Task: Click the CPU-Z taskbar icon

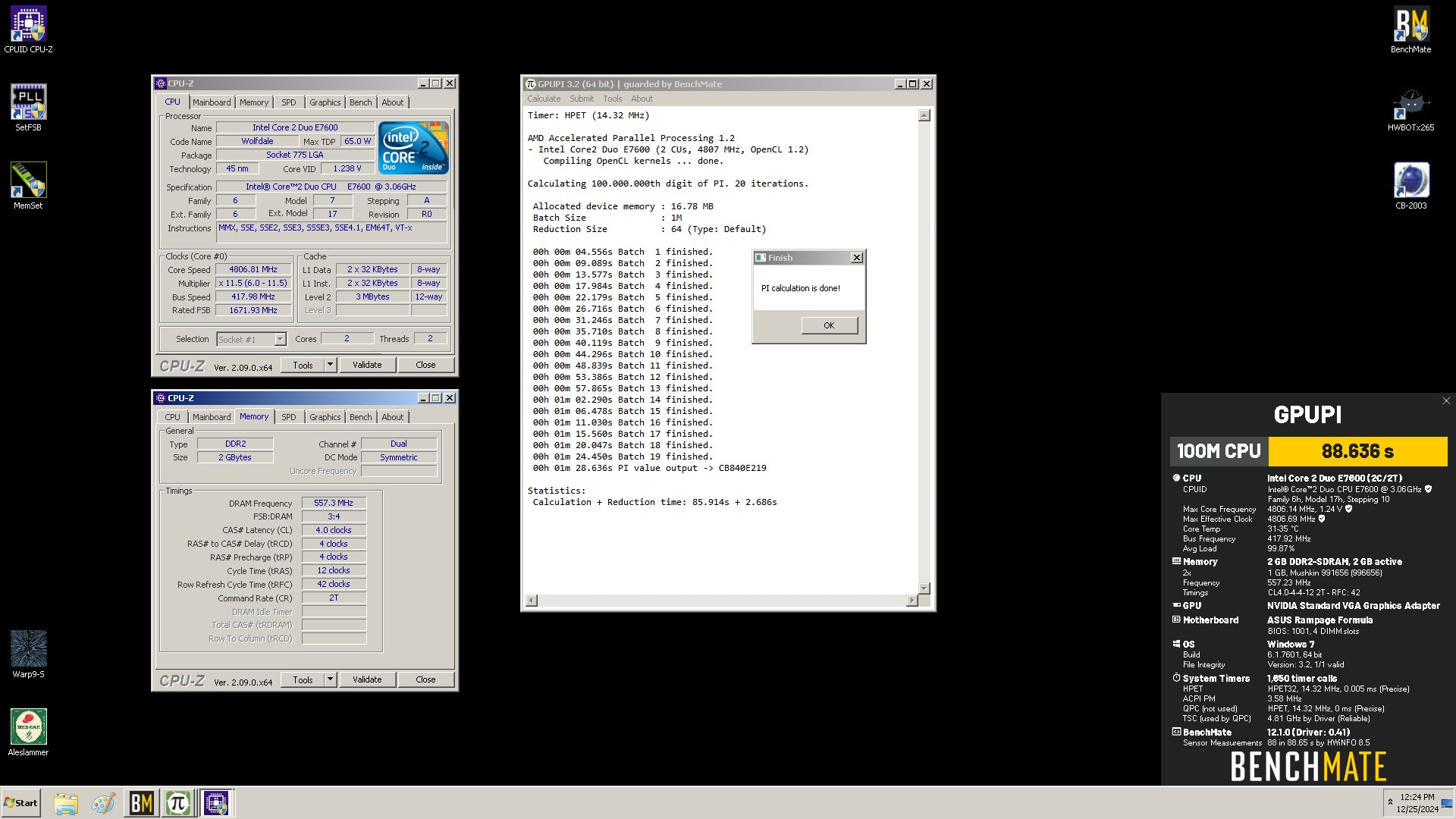Action: 216,803
